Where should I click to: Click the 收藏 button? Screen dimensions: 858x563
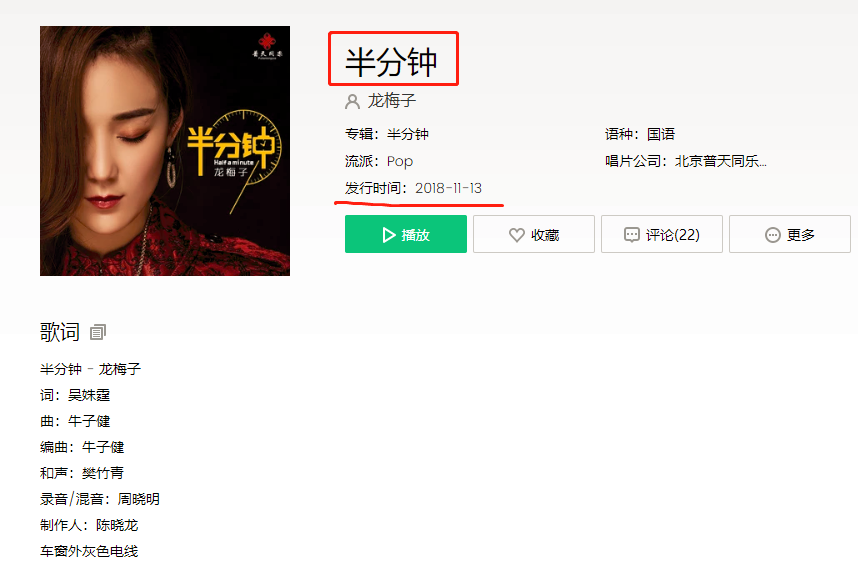(x=534, y=234)
